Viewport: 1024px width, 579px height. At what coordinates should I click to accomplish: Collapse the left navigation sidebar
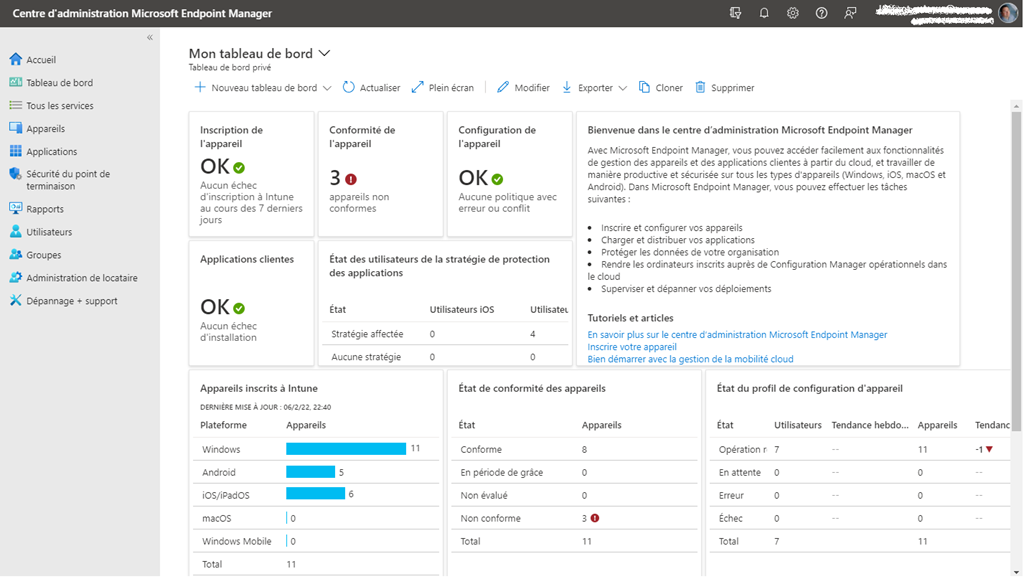[x=150, y=38]
